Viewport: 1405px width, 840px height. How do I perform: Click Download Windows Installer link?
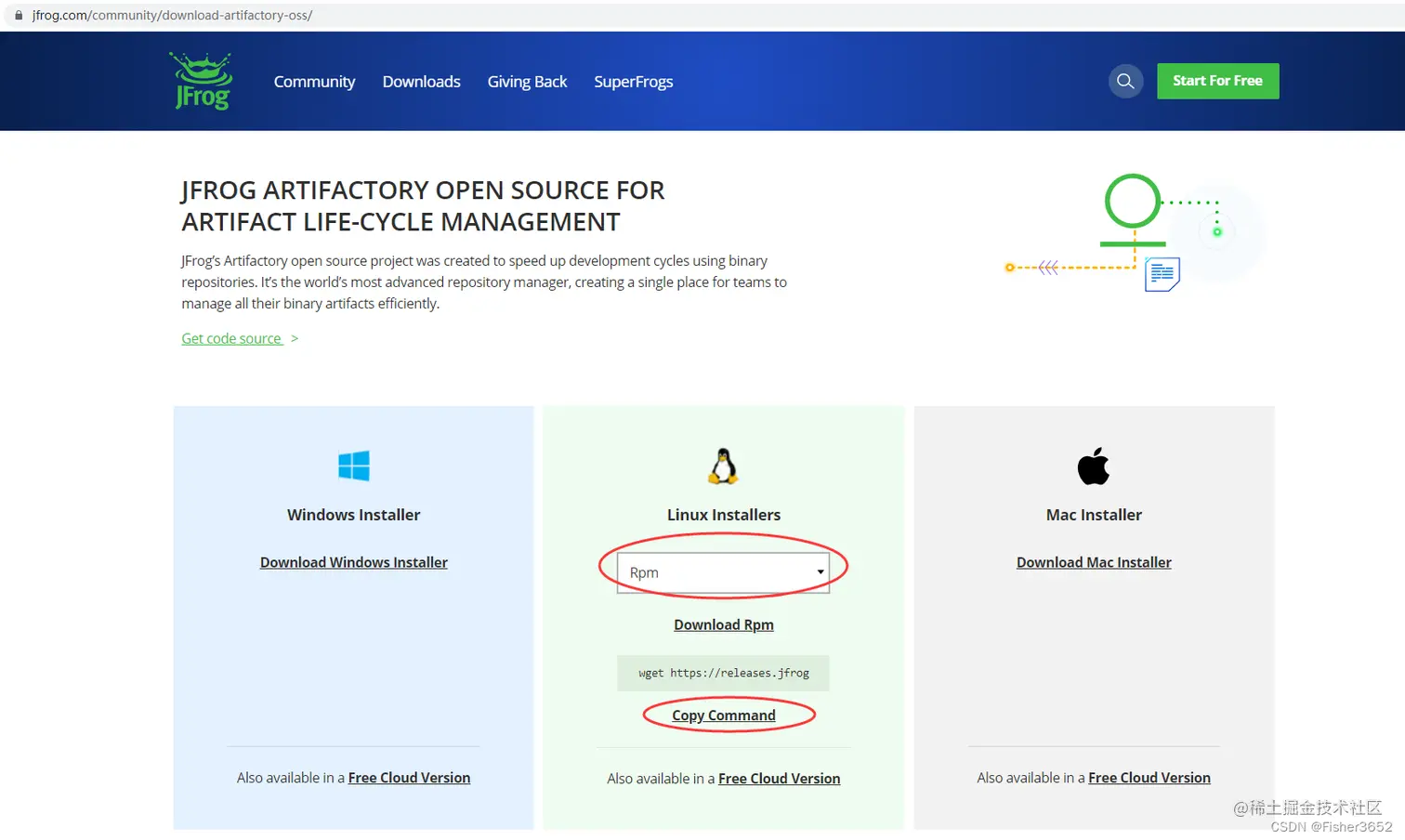coord(354,562)
